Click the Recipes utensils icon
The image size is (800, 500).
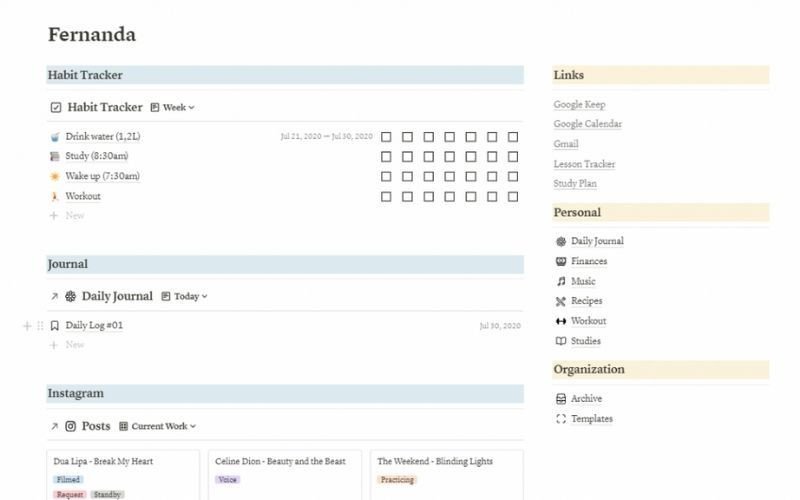click(561, 301)
